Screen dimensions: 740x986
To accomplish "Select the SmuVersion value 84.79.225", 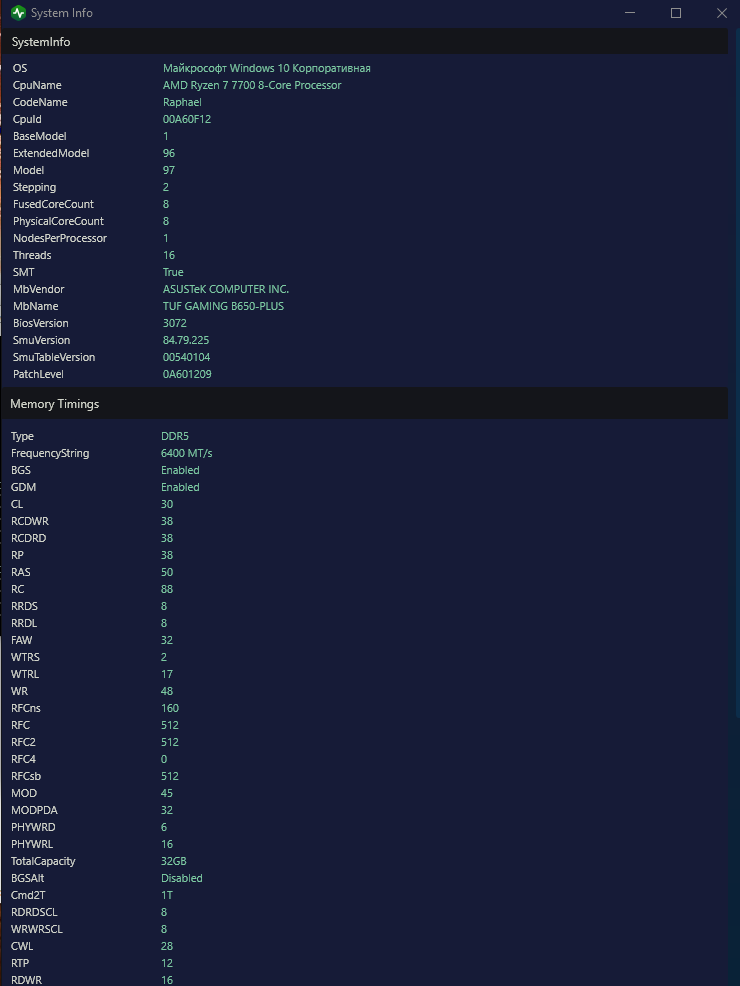I will coord(186,340).
